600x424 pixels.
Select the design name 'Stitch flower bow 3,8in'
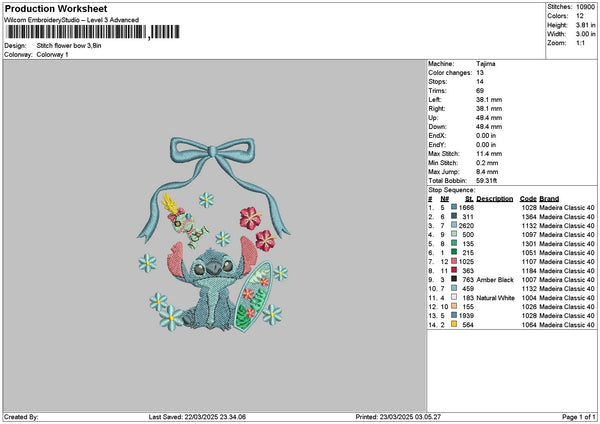pos(69,46)
